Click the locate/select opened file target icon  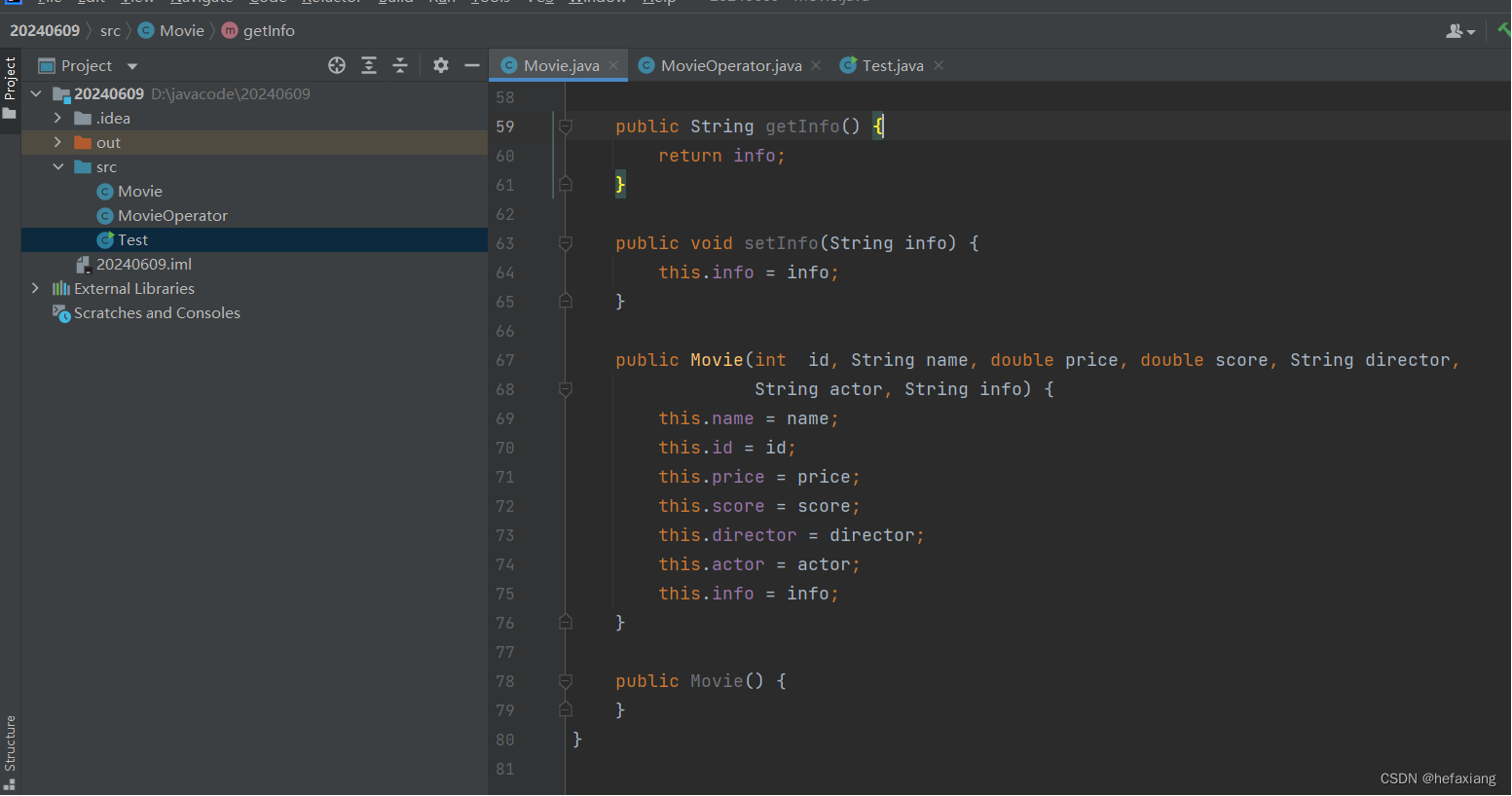[x=337, y=65]
